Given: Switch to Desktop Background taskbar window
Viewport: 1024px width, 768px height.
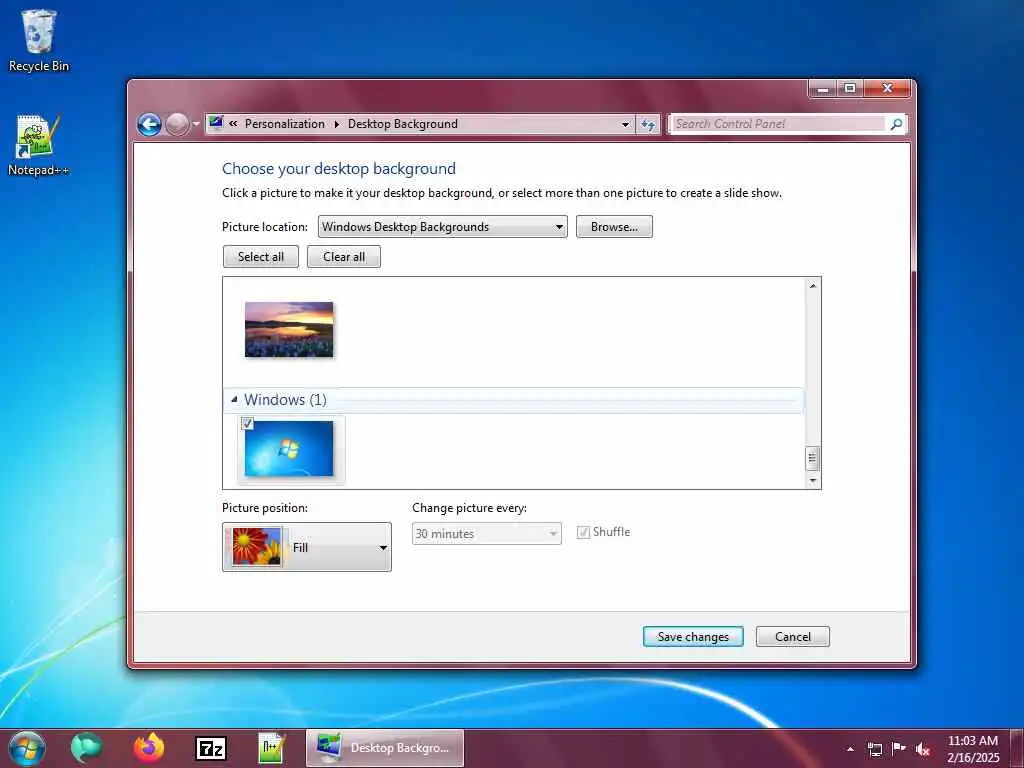Looking at the screenshot, I should point(385,748).
